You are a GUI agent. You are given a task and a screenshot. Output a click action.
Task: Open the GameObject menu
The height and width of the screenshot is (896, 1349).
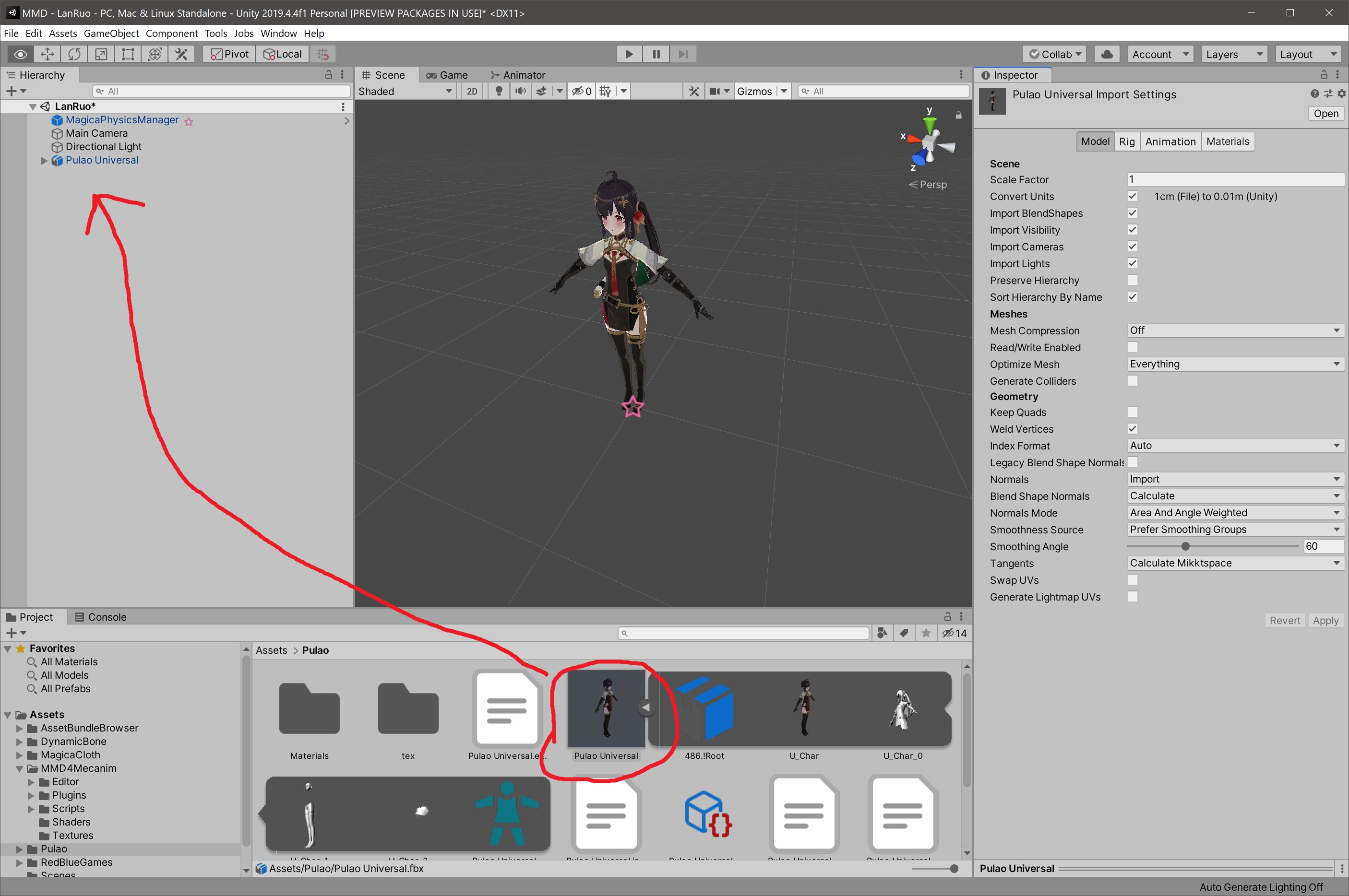pos(111,33)
